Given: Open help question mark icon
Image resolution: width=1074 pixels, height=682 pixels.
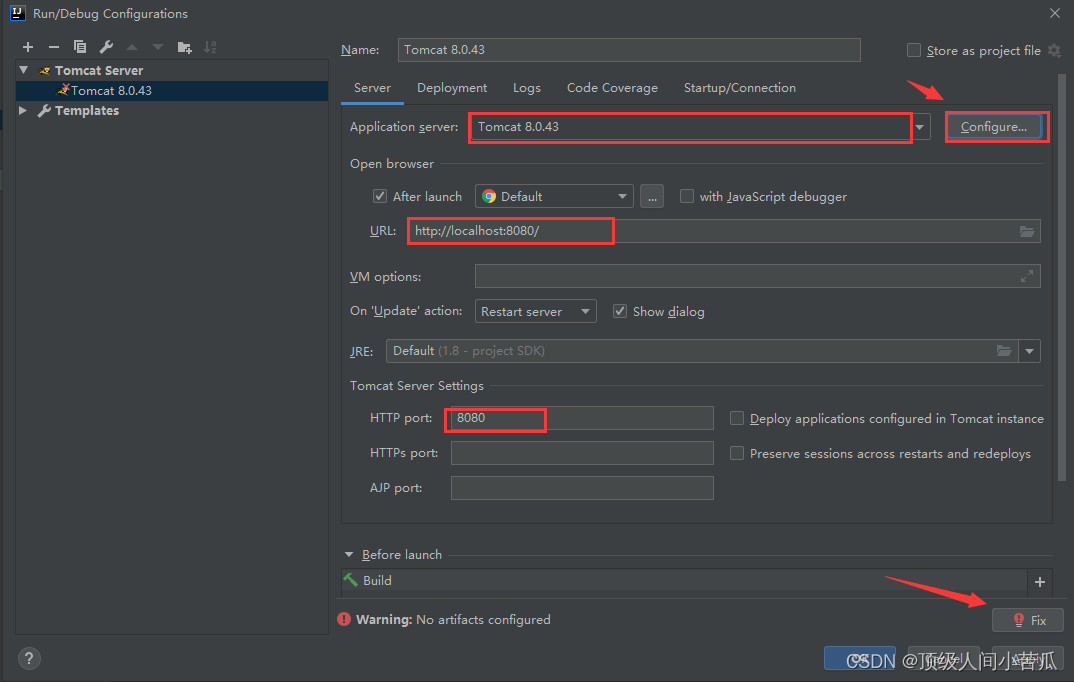Looking at the screenshot, I should (29, 659).
